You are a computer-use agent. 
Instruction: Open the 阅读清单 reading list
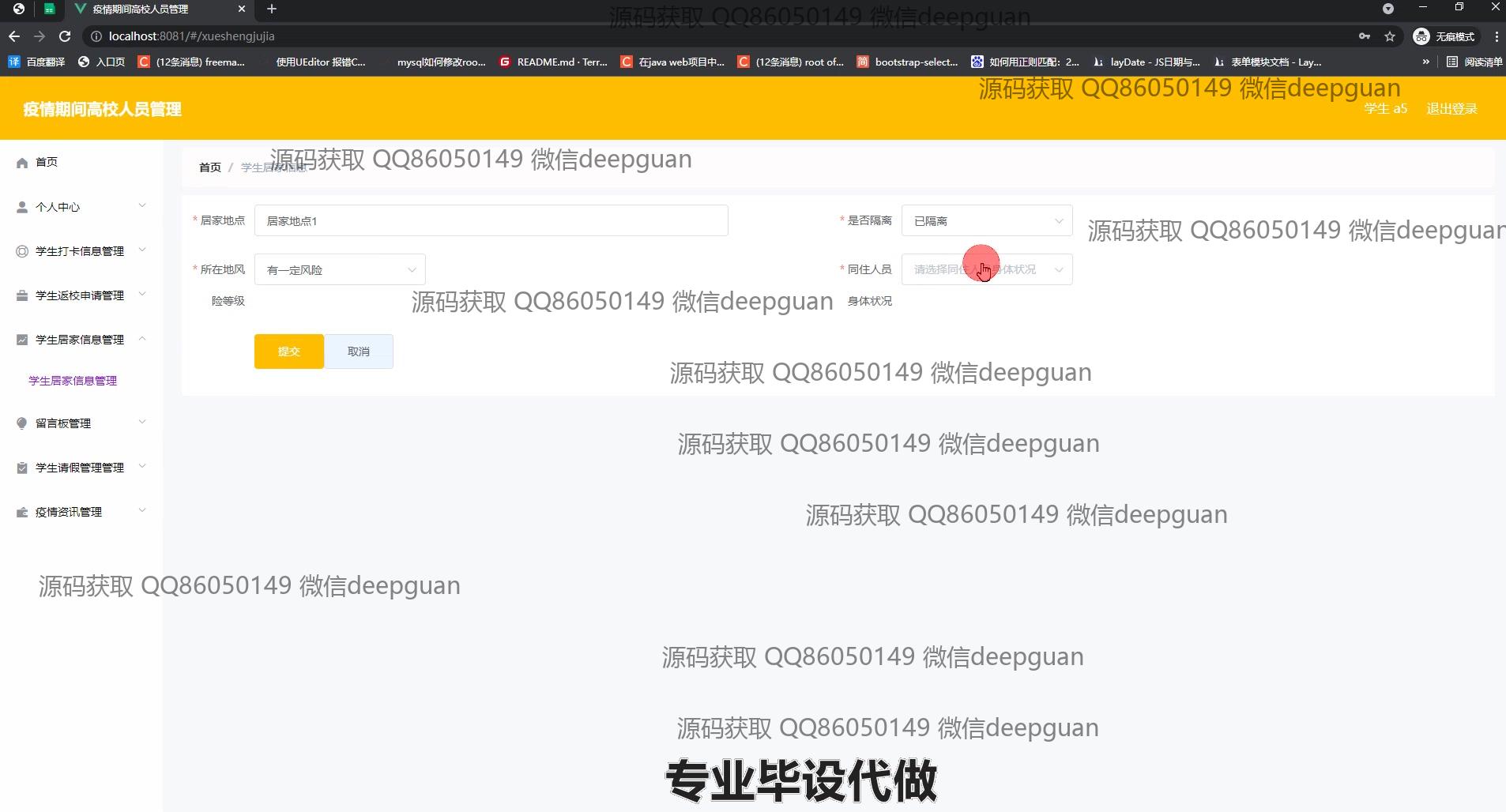tap(1474, 62)
